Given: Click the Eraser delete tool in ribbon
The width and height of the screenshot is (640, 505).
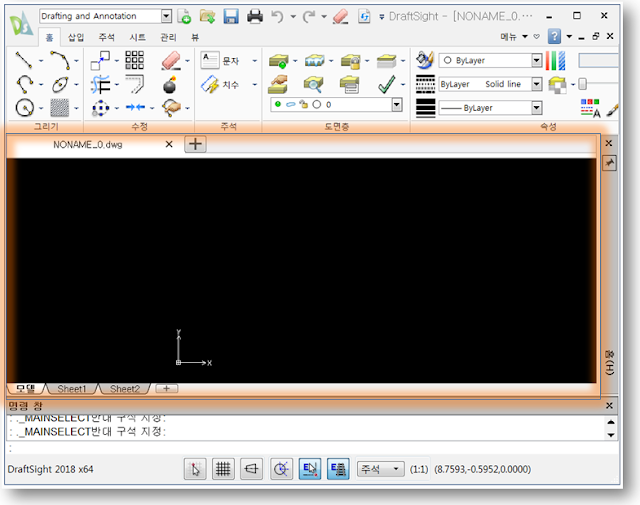Looking at the screenshot, I should click(171, 60).
